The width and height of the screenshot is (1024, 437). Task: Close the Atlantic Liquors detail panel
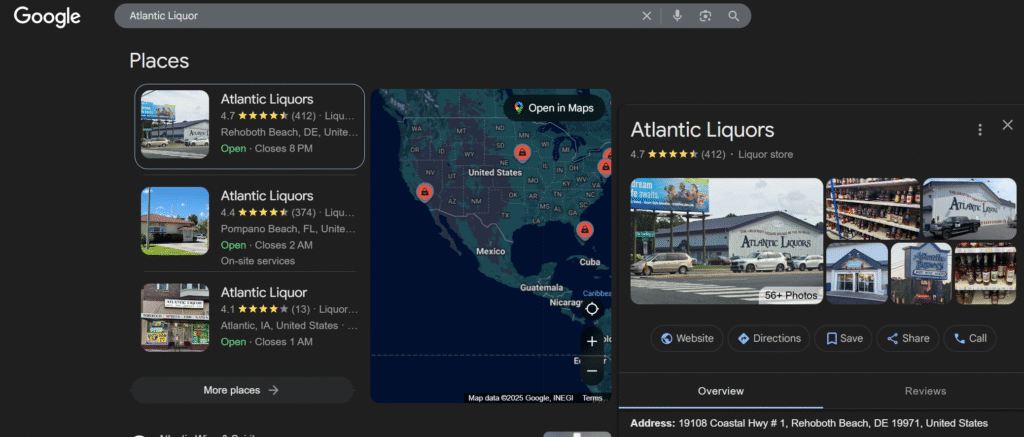1008,125
